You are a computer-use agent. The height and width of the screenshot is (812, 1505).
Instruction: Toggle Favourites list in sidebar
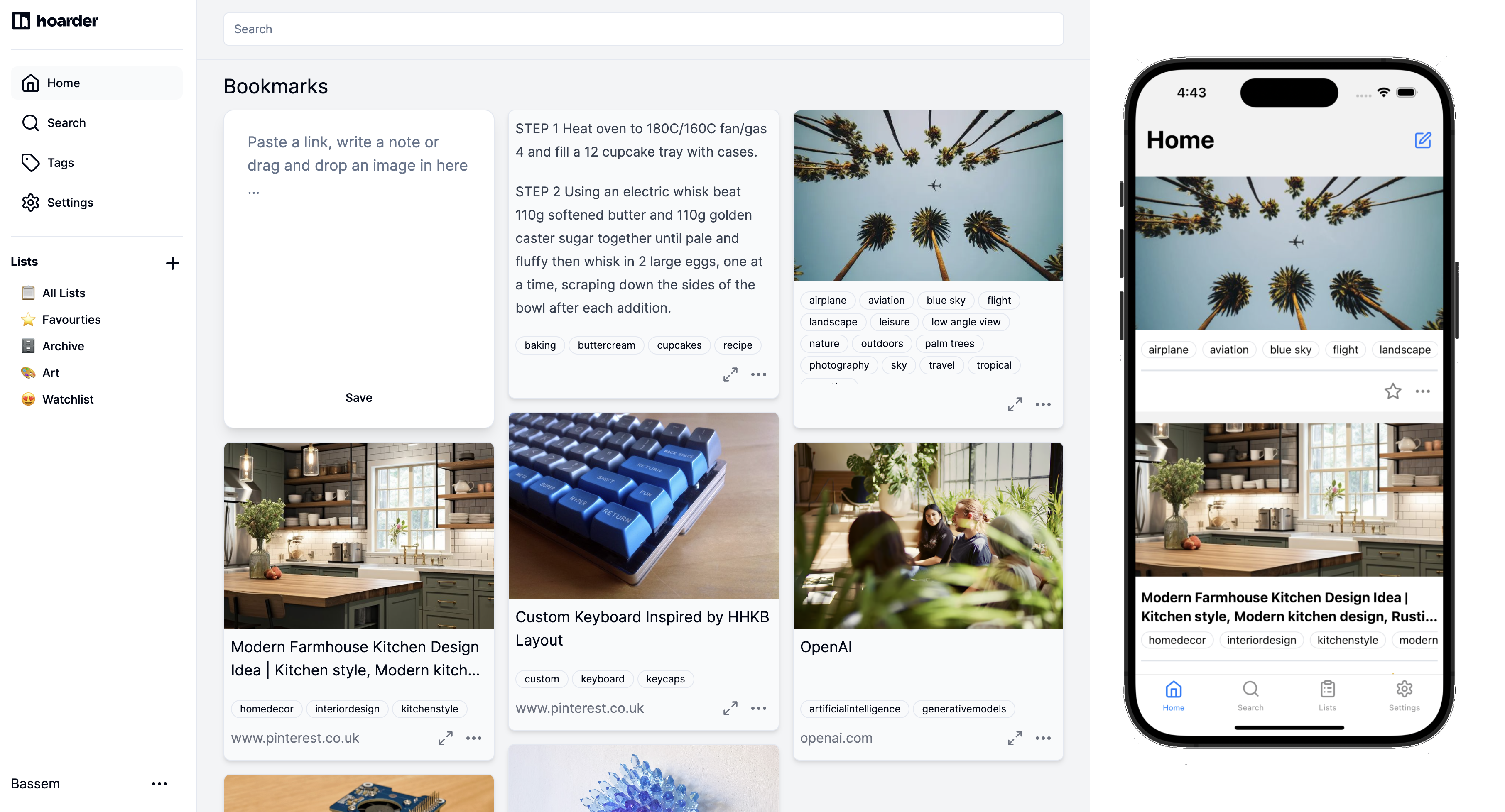point(71,319)
